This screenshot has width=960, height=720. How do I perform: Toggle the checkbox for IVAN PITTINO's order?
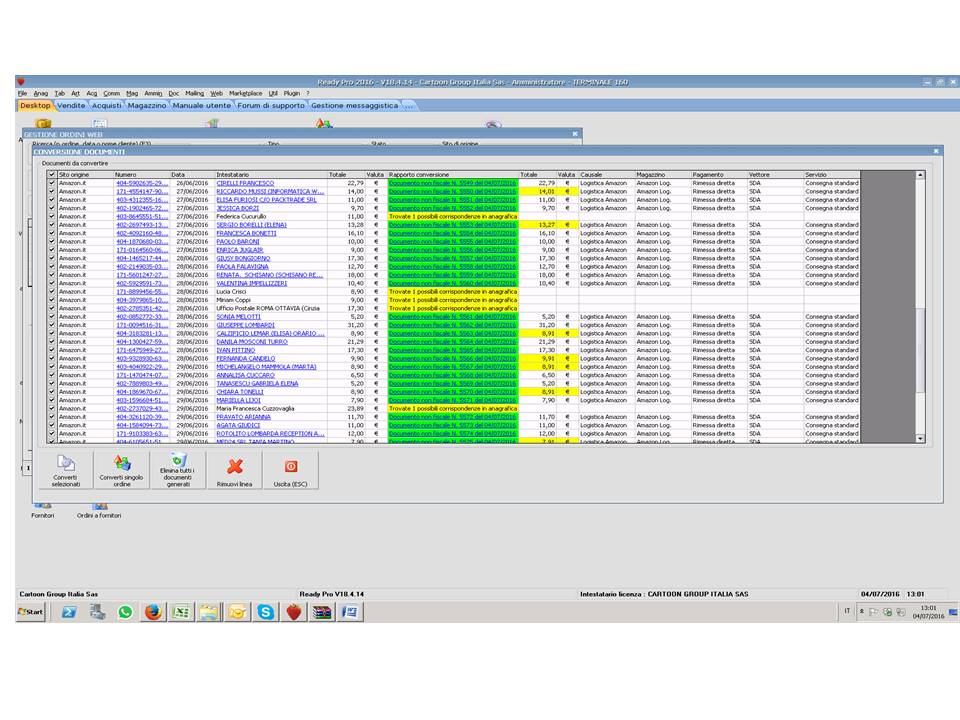(x=51, y=350)
